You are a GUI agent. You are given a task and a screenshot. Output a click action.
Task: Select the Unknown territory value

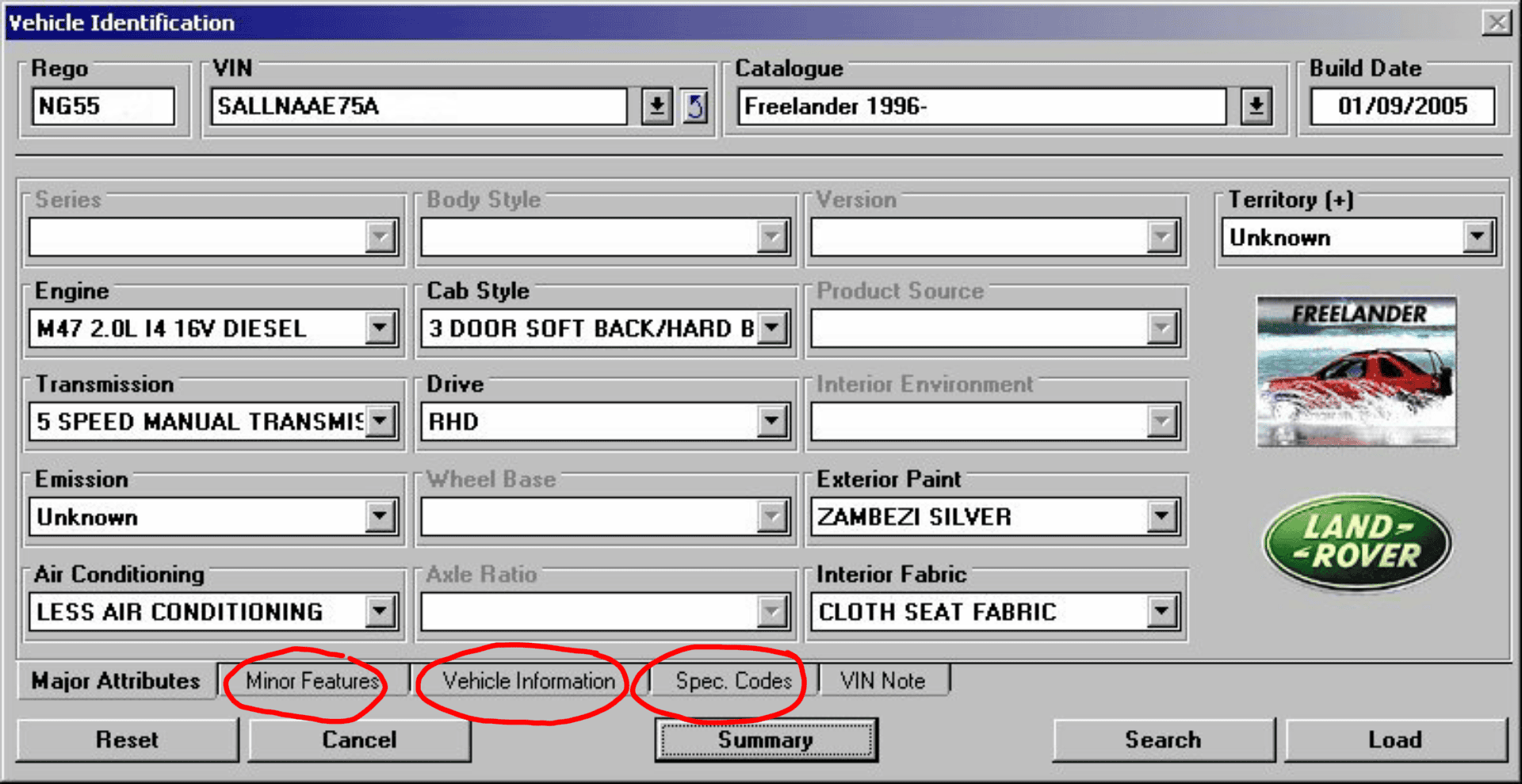[x=1279, y=237]
